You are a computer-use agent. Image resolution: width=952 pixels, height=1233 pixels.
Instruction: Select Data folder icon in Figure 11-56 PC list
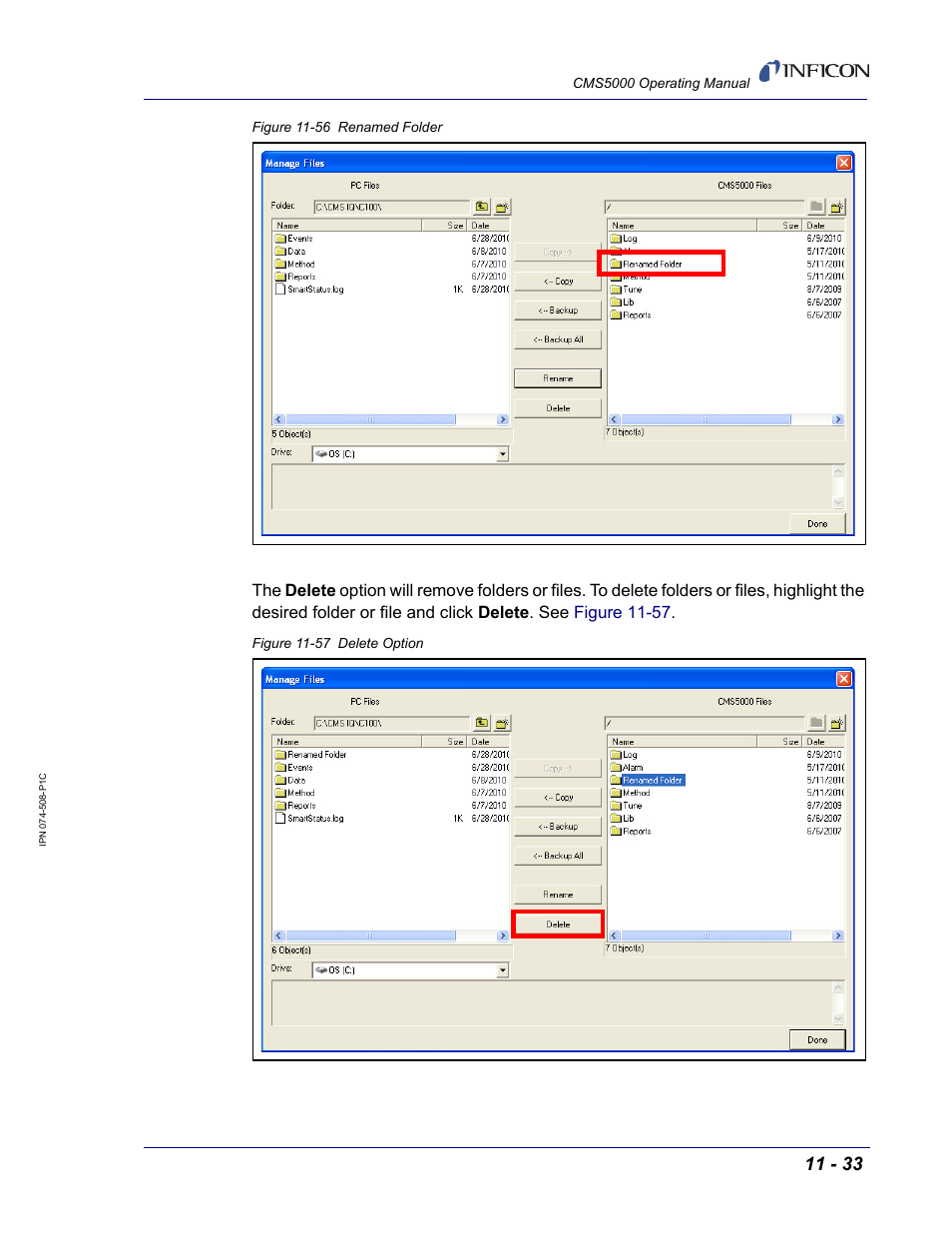280,252
